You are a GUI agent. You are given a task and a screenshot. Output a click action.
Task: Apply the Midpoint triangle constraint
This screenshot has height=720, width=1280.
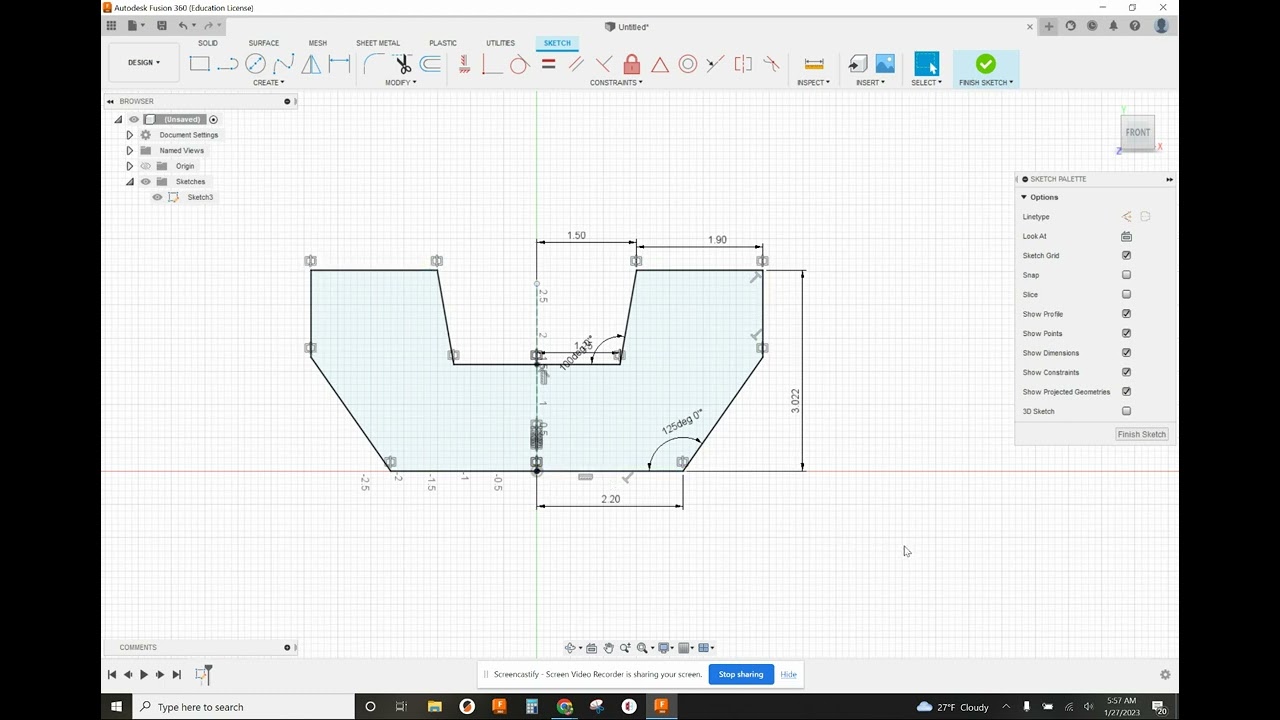pyautogui.click(x=660, y=64)
